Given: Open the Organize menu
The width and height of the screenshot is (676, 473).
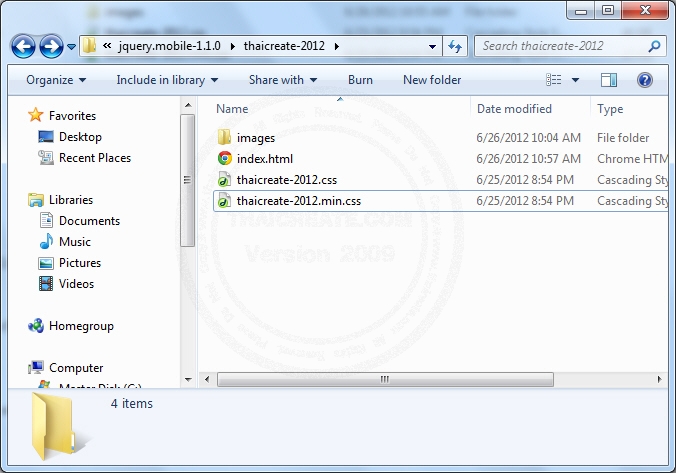Looking at the screenshot, I should point(56,80).
